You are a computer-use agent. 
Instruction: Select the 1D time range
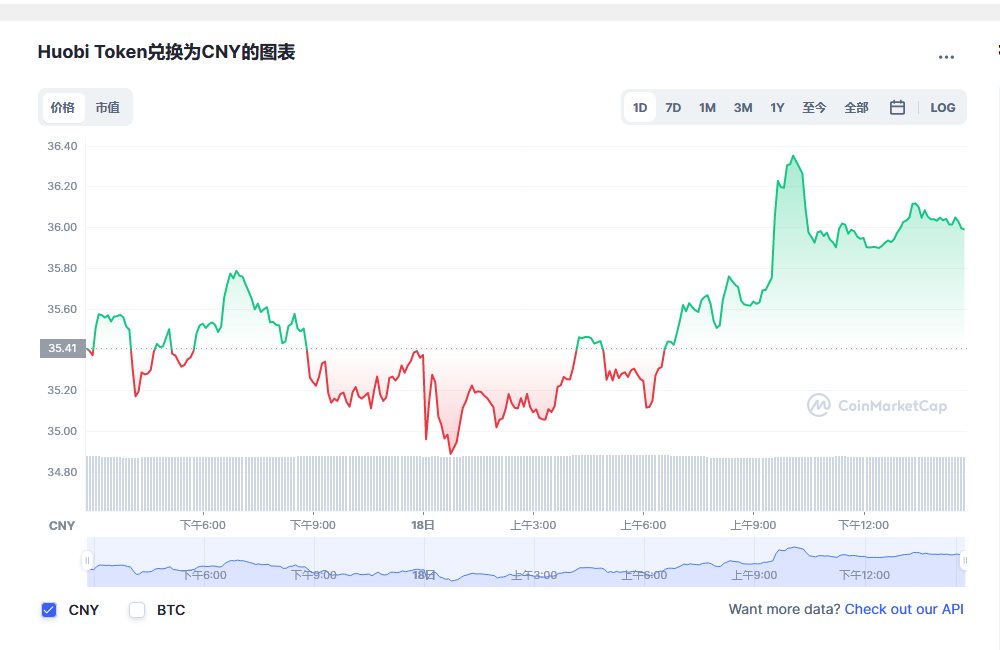click(640, 108)
